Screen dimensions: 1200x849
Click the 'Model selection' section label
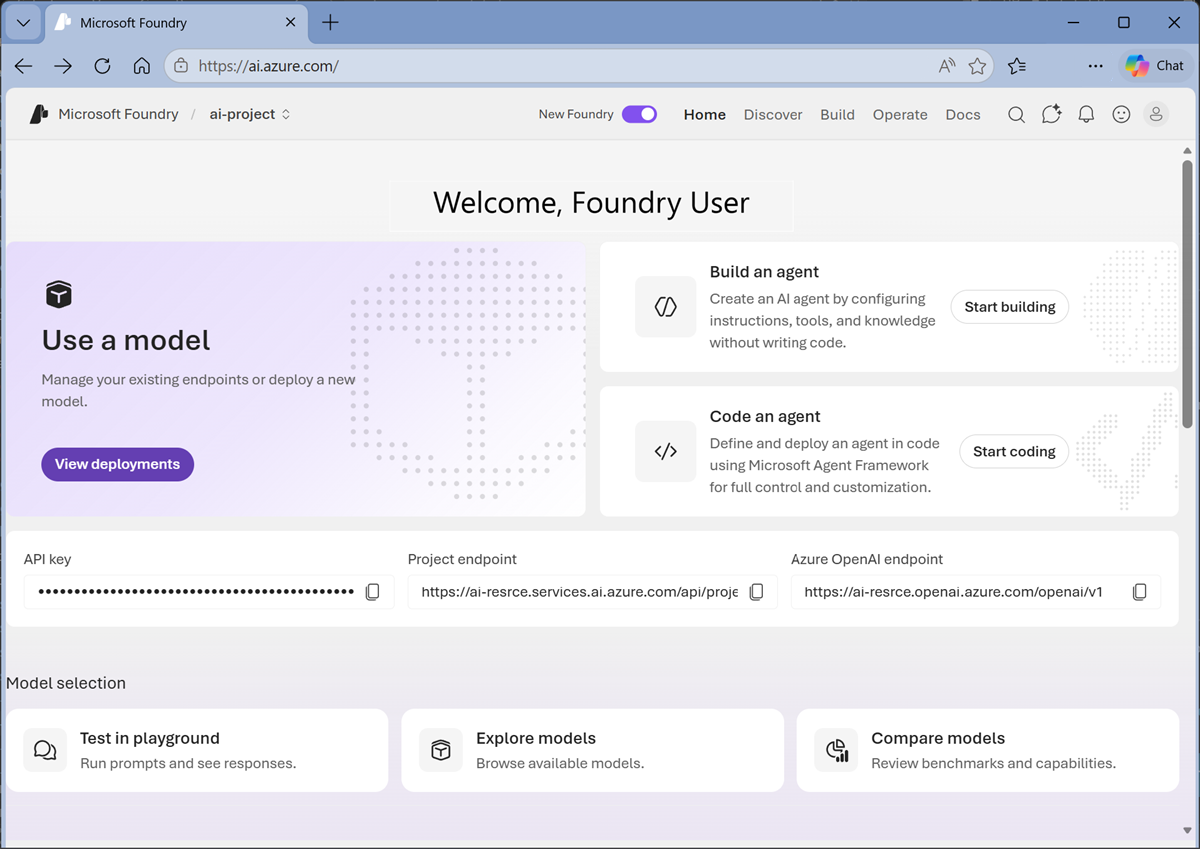(x=66, y=683)
